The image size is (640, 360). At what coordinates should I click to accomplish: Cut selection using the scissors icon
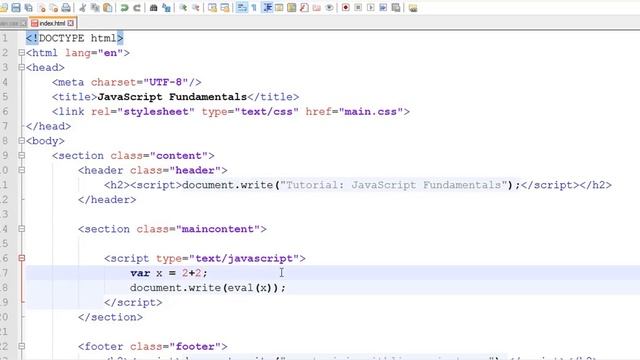pos(82,7)
